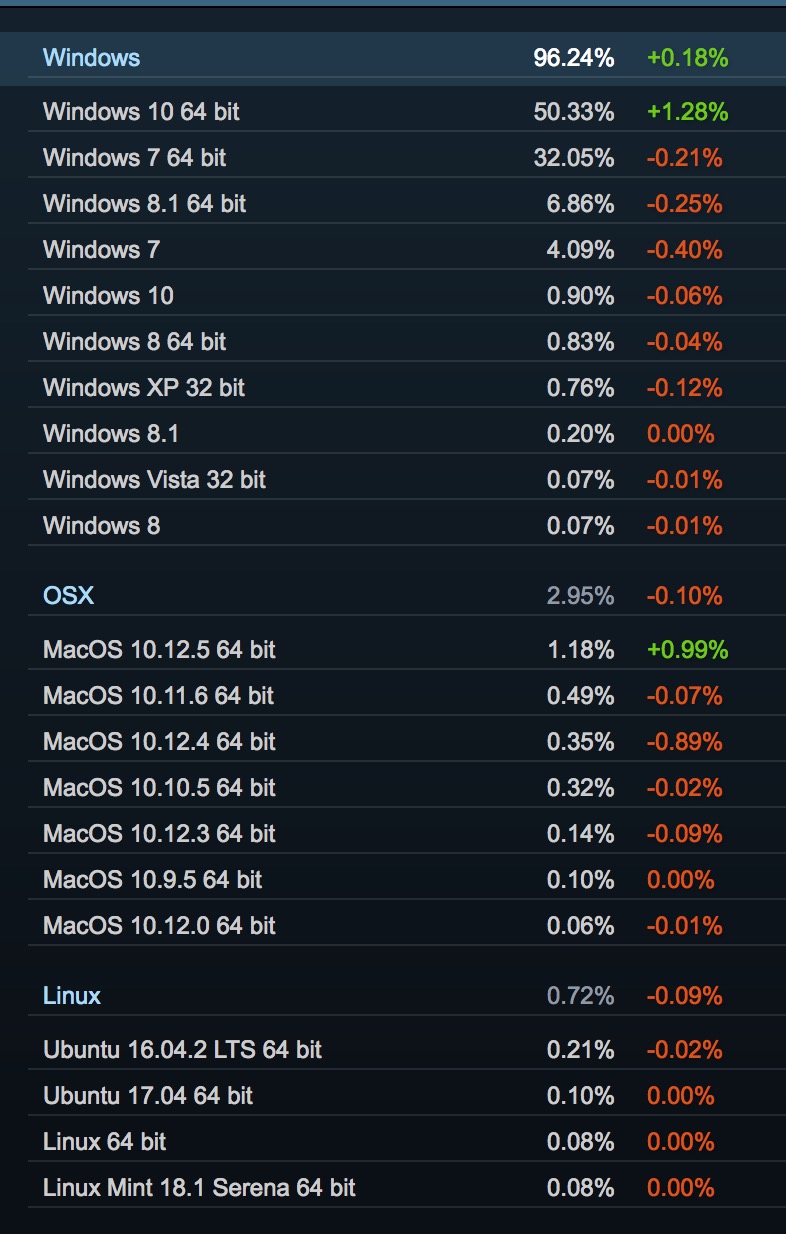Click the Windows 7 64 bit entry
Image resolution: width=786 pixels, height=1234 pixels.
[135, 158]
